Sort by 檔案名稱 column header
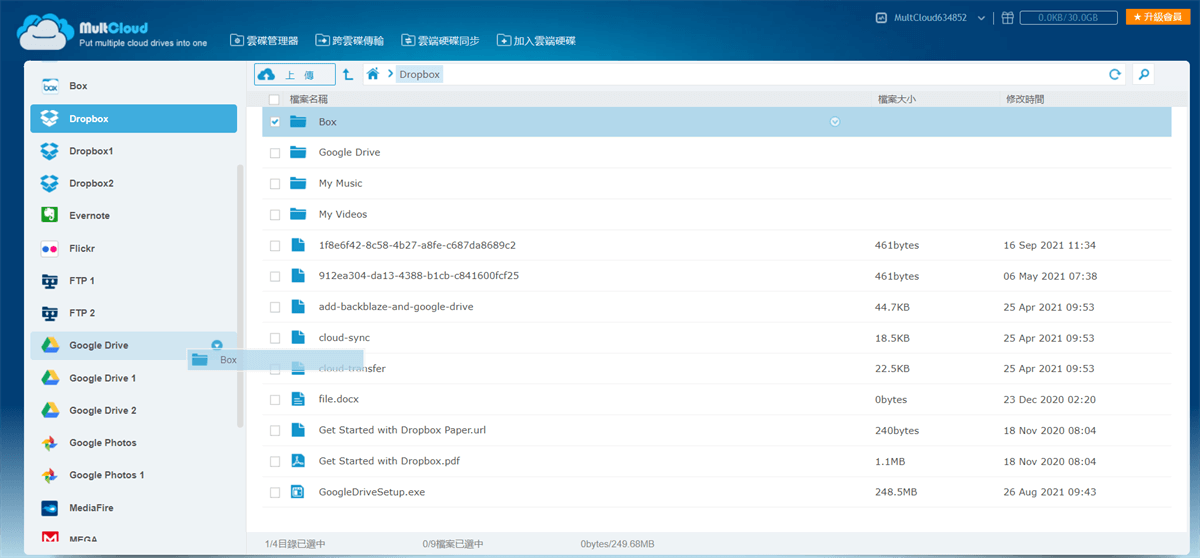This screenshot has width=1200, height=558. (x=309, y=99)
